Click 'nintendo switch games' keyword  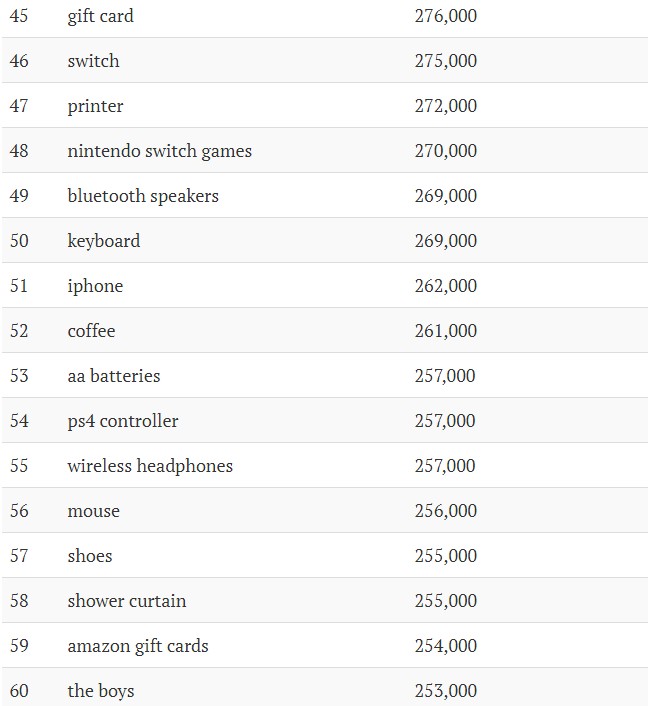click(159, 151)
